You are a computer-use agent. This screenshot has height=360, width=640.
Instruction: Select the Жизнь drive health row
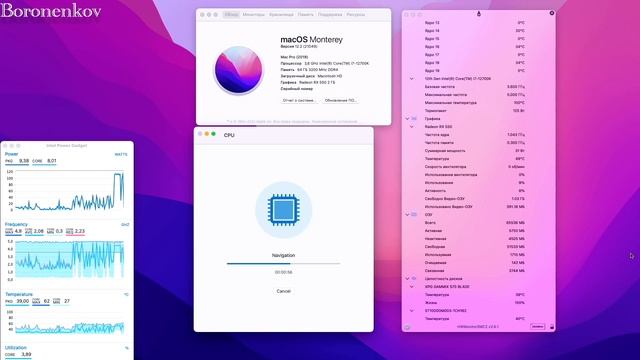click(475, 302)
